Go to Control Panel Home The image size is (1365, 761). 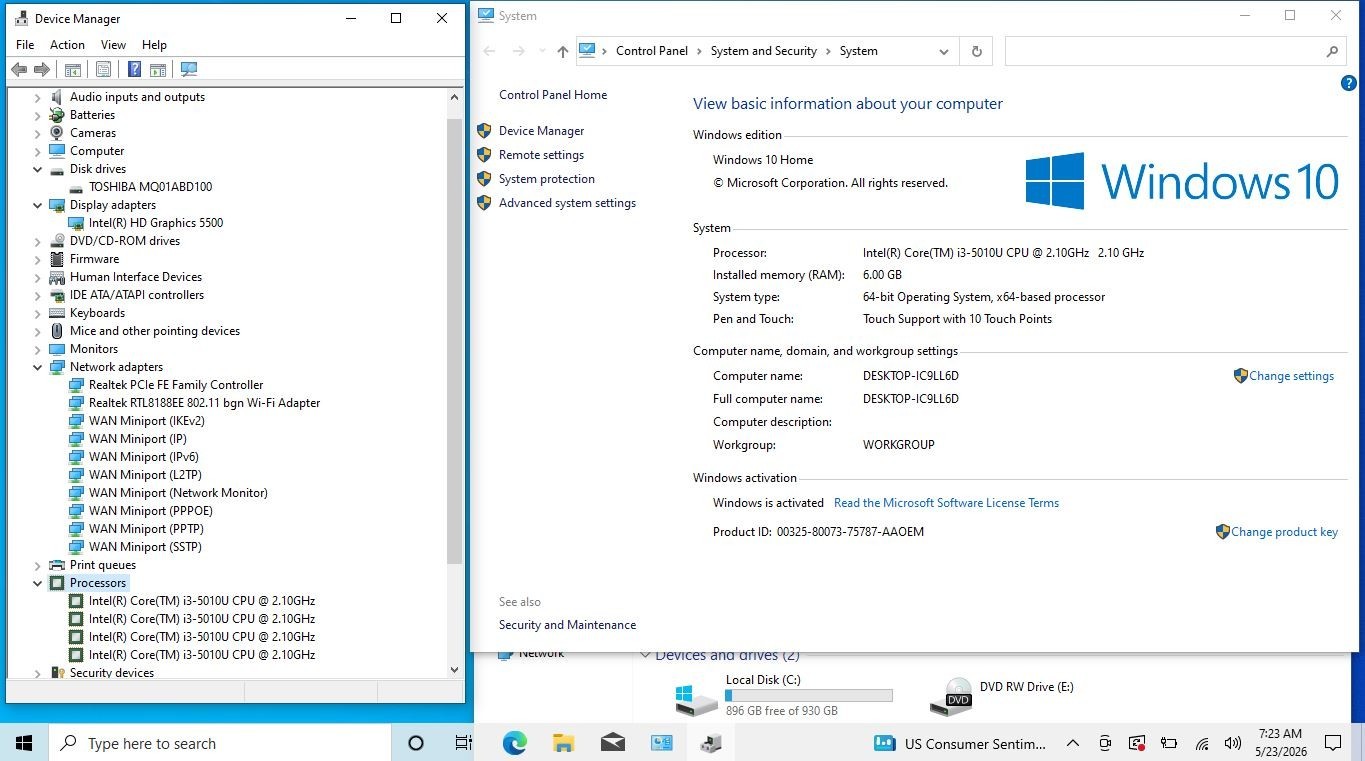tap(553, 95)
